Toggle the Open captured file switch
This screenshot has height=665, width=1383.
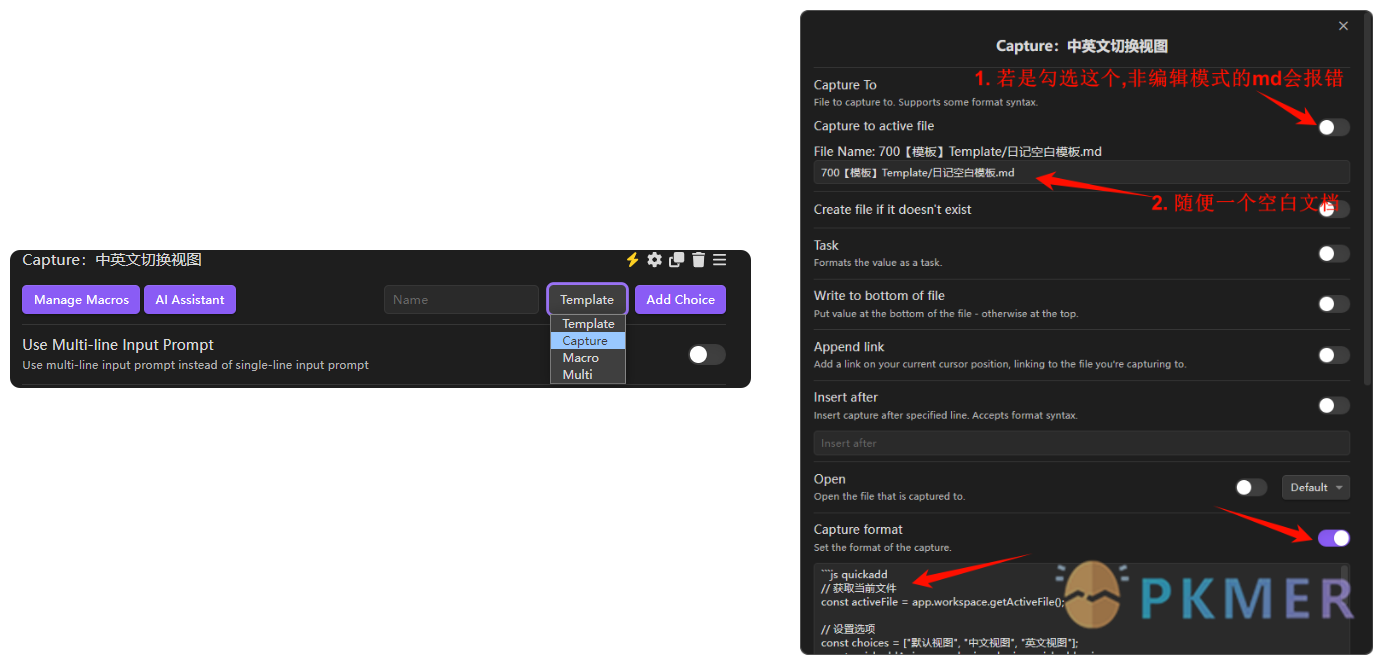point(1251,487)
